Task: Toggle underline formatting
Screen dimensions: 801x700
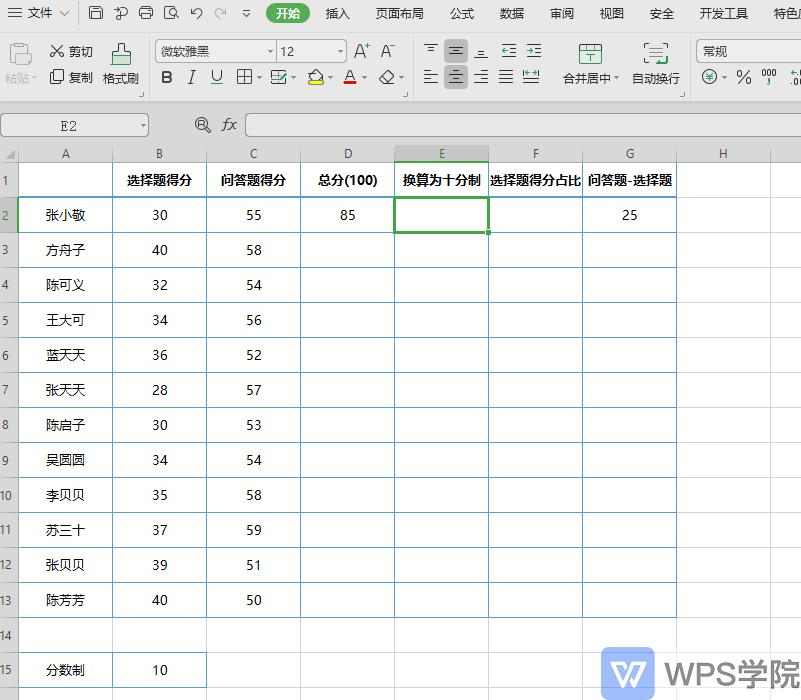Action: pos(216,77)
